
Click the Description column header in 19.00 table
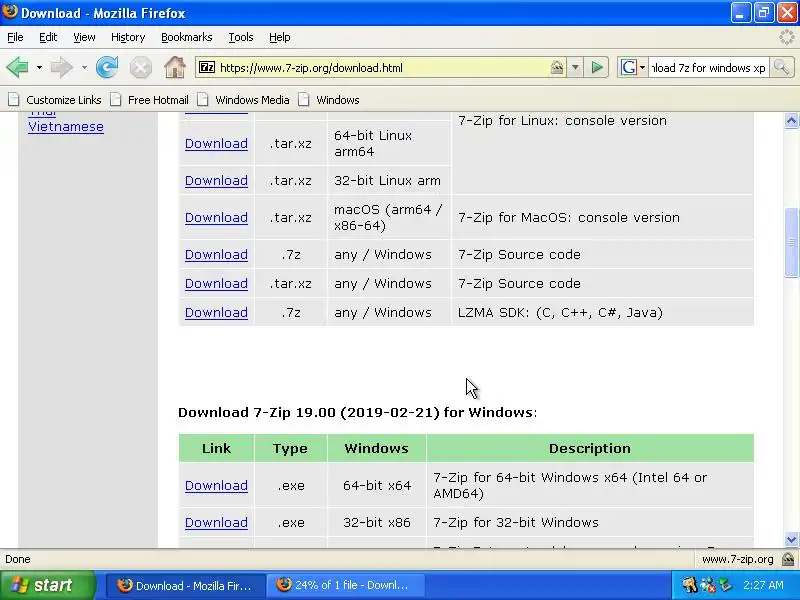coord(590,448)
